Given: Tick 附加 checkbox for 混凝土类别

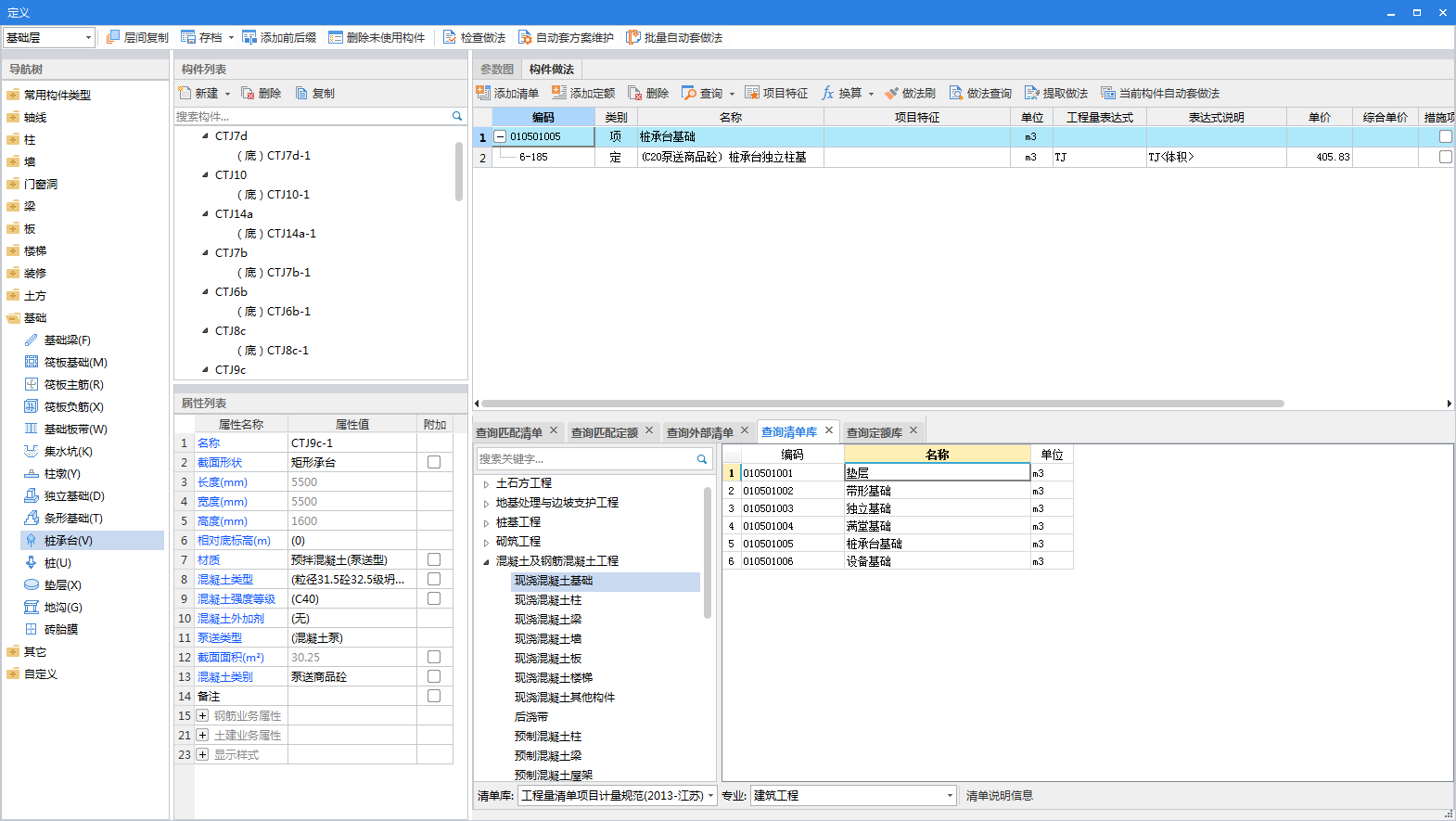Looking at the screenshot, I should pyautogui.click(x=433, y=676).
